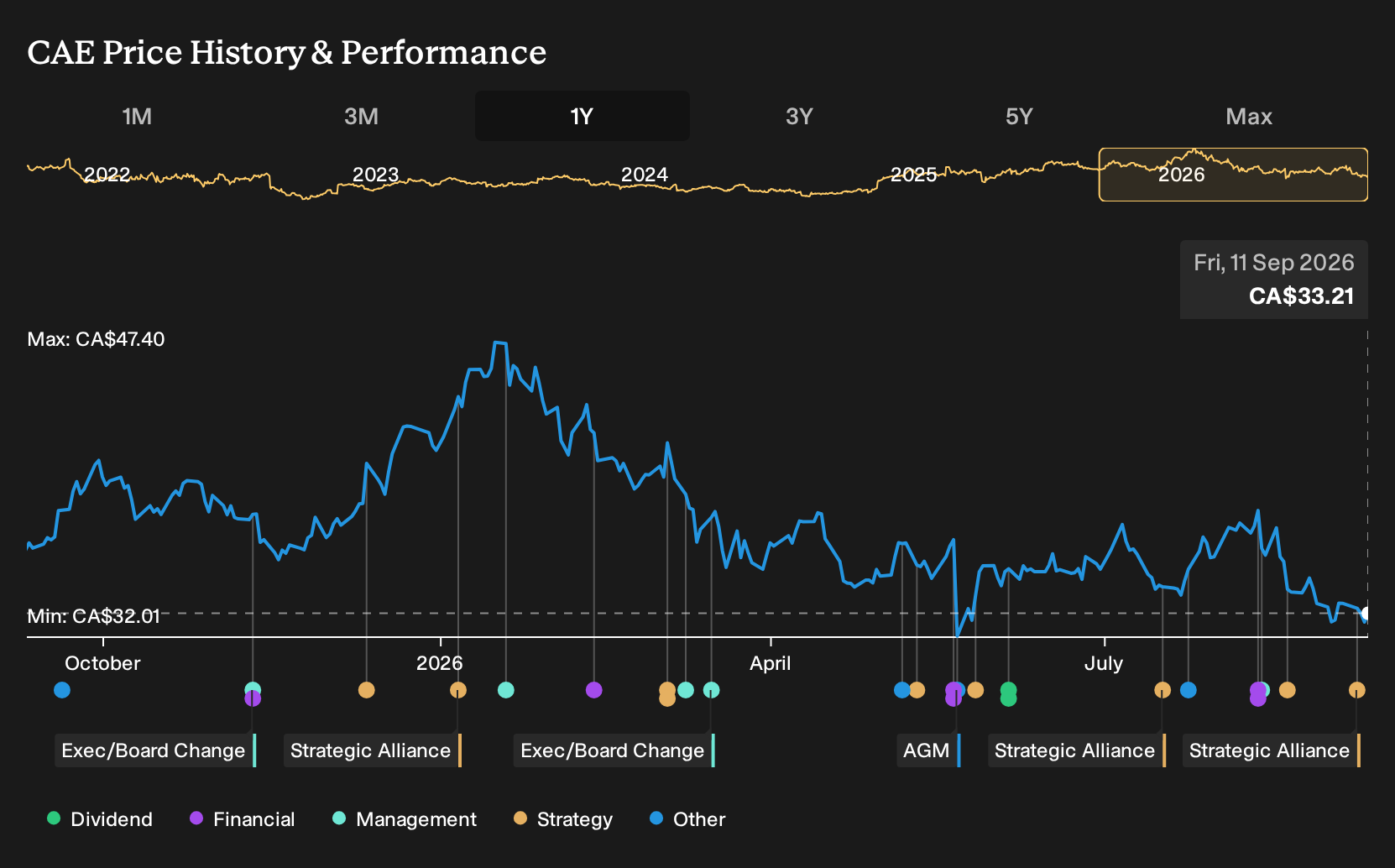Select the Max time range tab
This screenshot has height=868, width=1395.
pyautogui.click(x=1249, y=116)
